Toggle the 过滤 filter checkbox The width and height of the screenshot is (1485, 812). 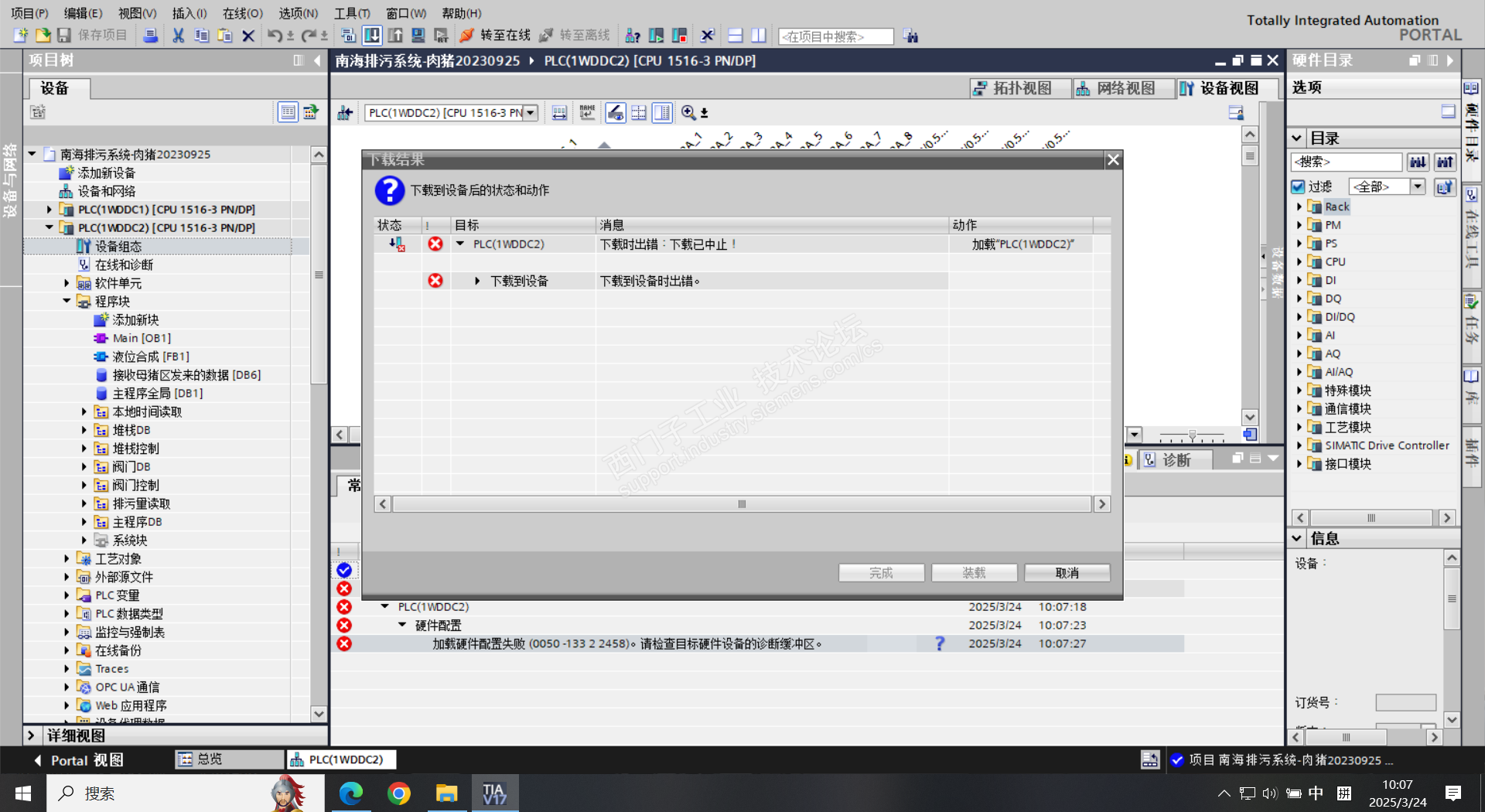pos(1298,186)
